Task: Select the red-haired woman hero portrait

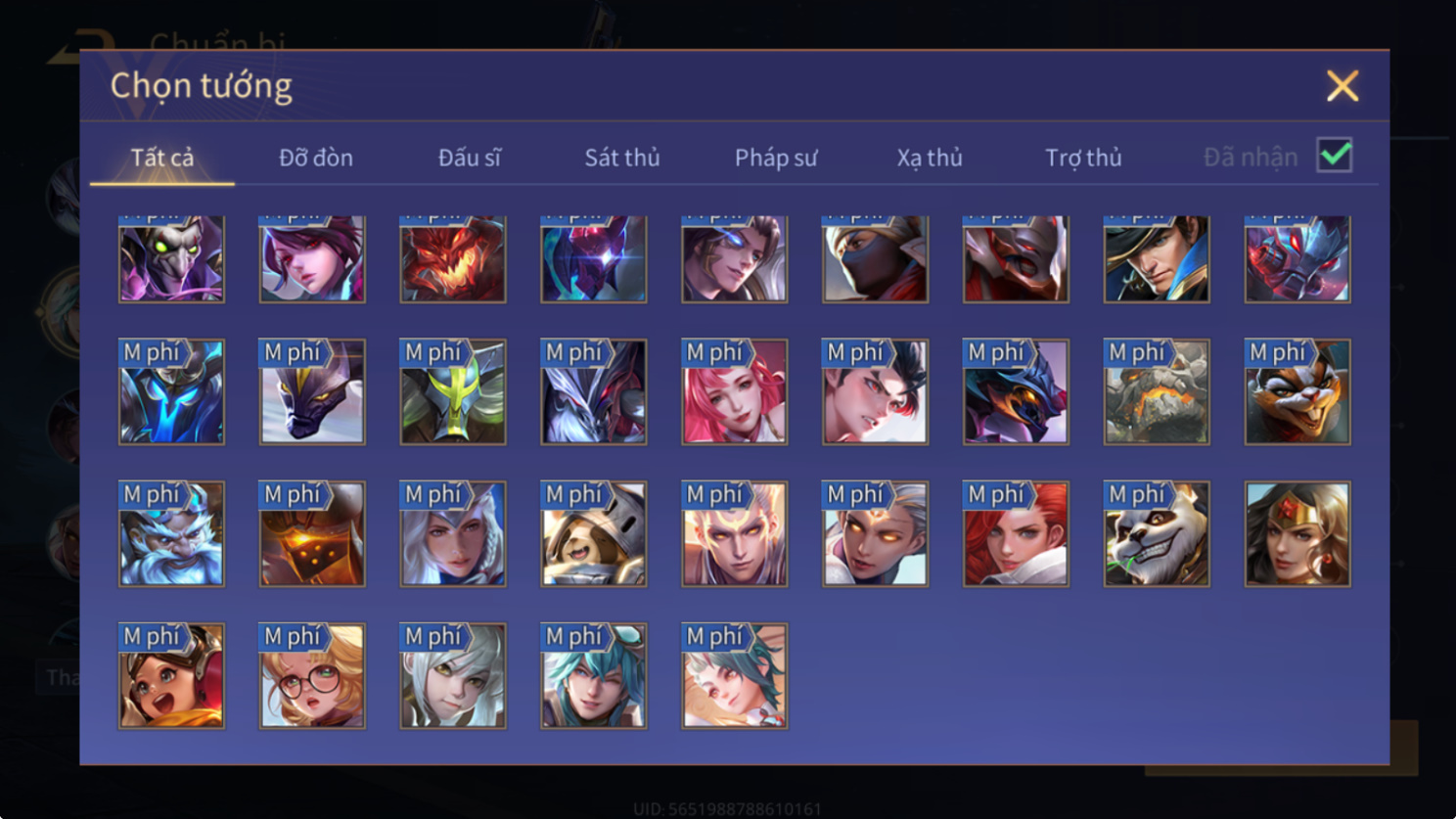Action: tap(1016, 534)
